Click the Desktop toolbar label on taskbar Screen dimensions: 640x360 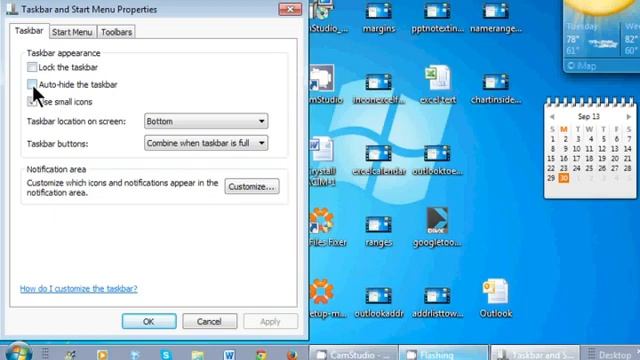point(615,355)
